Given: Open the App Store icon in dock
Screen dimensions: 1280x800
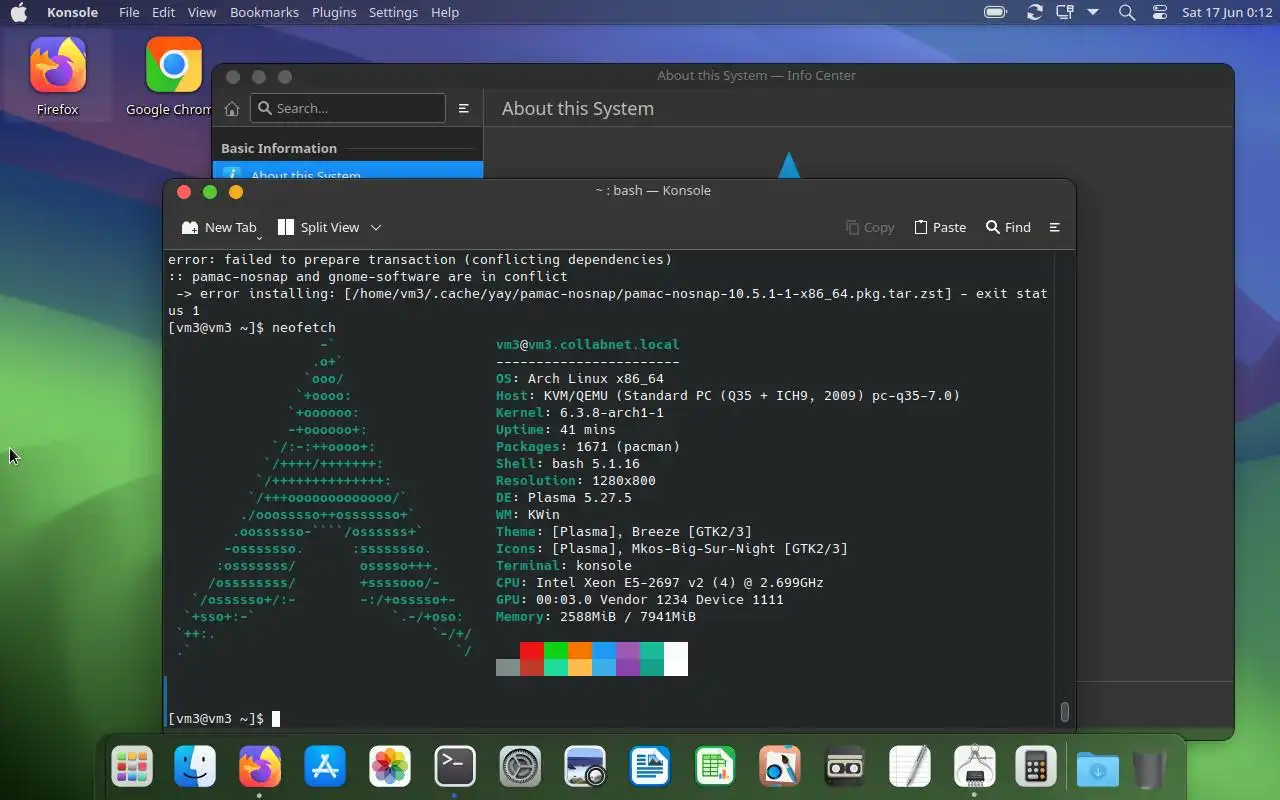Looking at the screenshot, I should (325, 767).
